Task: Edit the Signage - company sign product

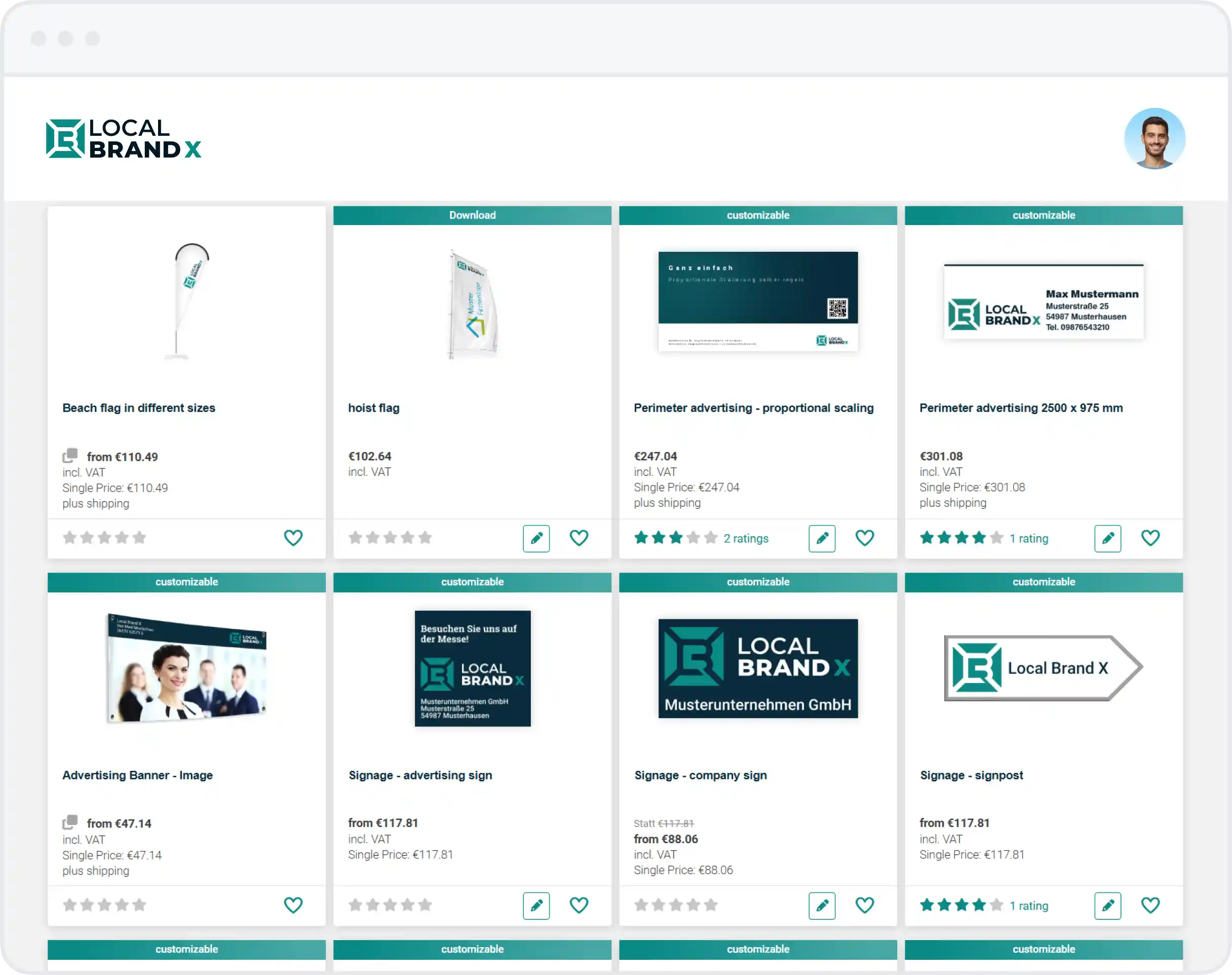Action: 821,906
